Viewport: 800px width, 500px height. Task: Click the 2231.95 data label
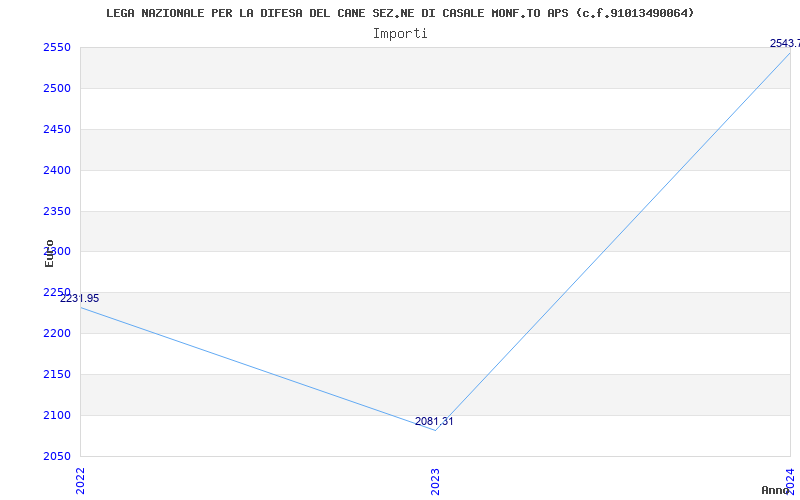tap(80, 298)
